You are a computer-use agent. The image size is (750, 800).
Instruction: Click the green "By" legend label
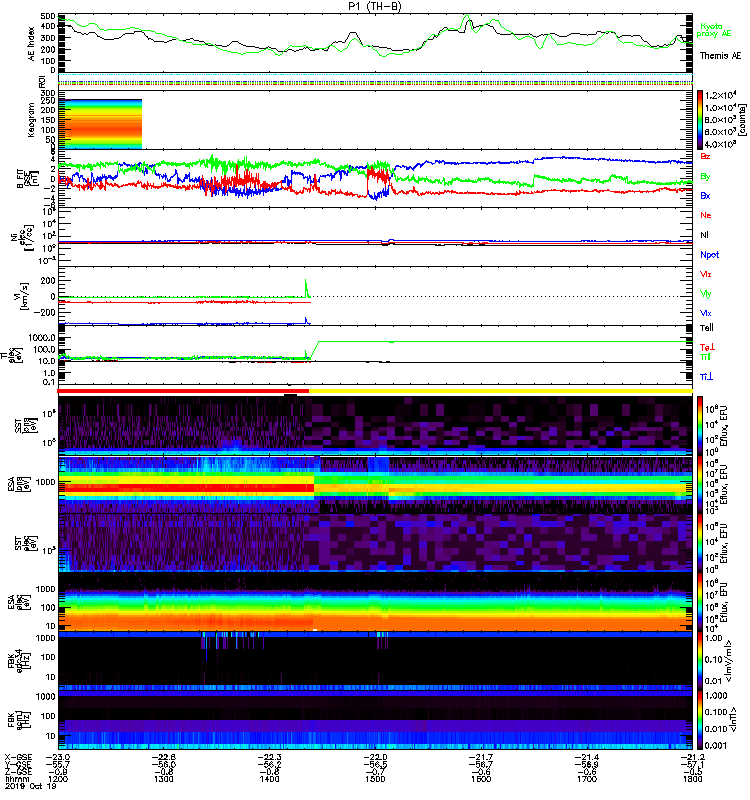click(x=705, y=176)
